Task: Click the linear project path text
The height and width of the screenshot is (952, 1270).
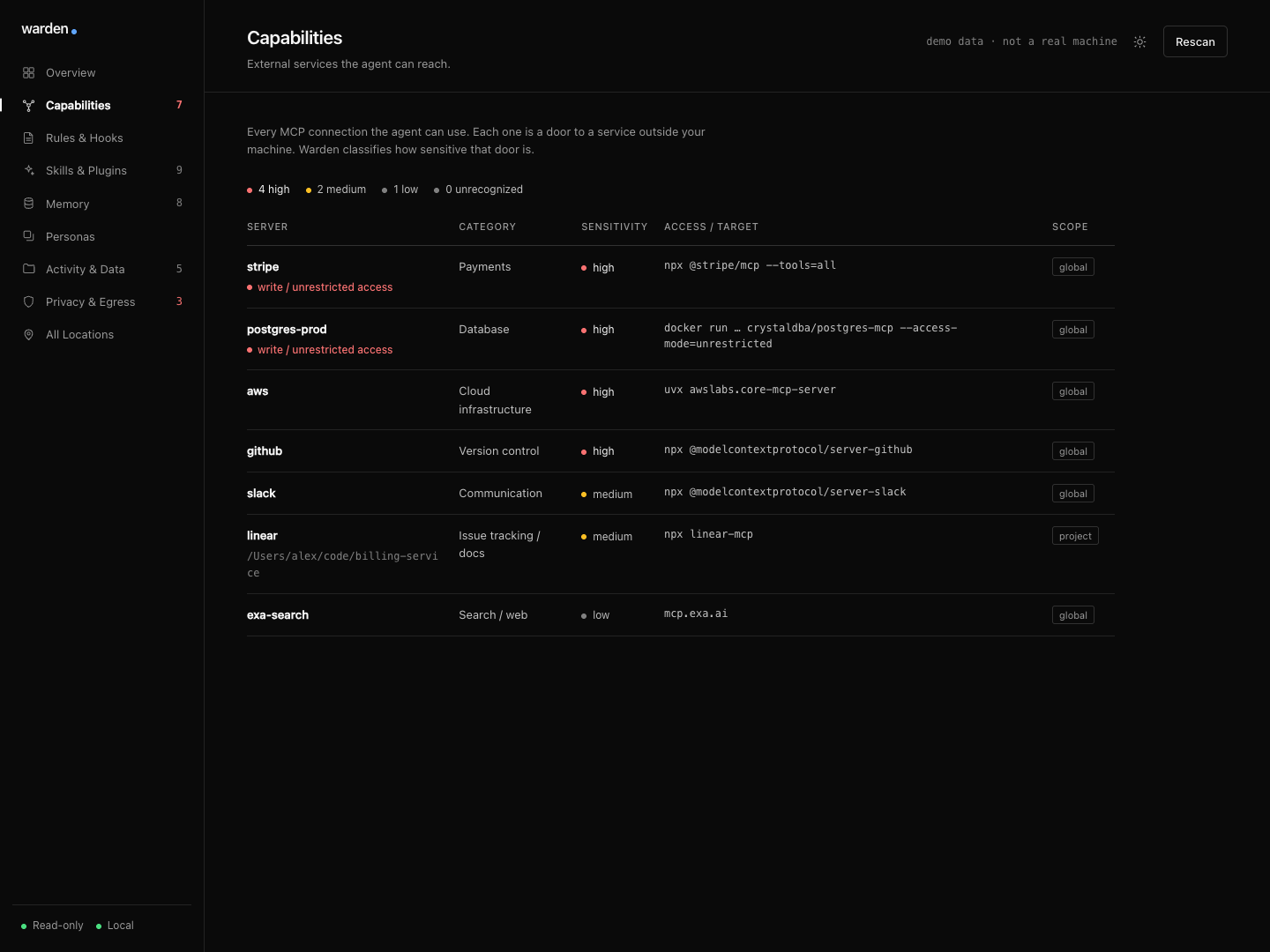Action: [x=342, y=564]
